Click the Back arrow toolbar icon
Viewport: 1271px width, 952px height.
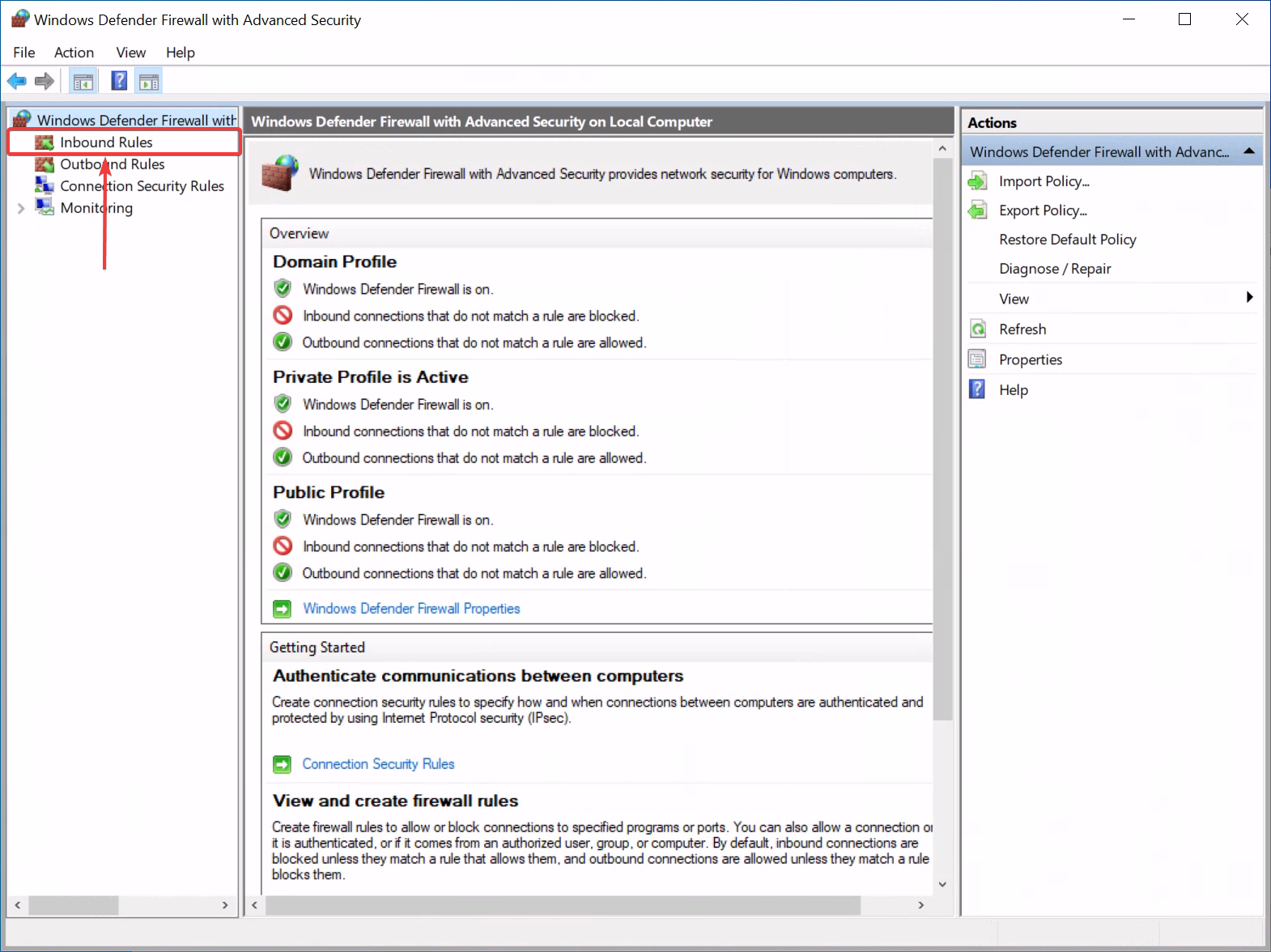[x=17, y=81]
